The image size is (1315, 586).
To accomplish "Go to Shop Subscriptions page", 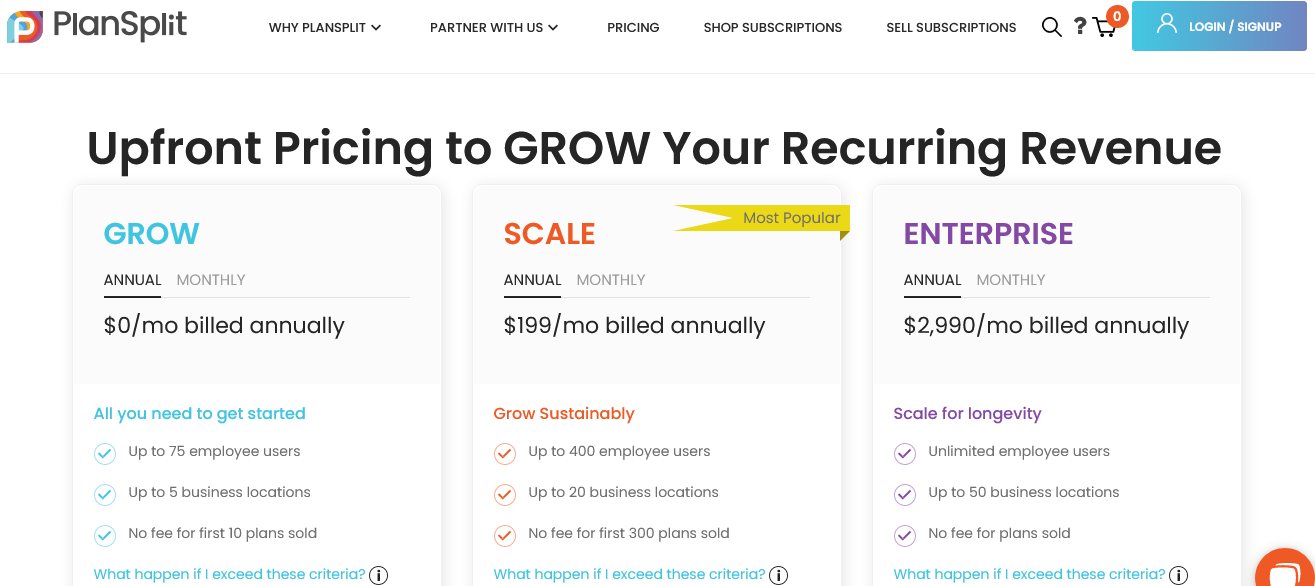I will coord(772,28).
